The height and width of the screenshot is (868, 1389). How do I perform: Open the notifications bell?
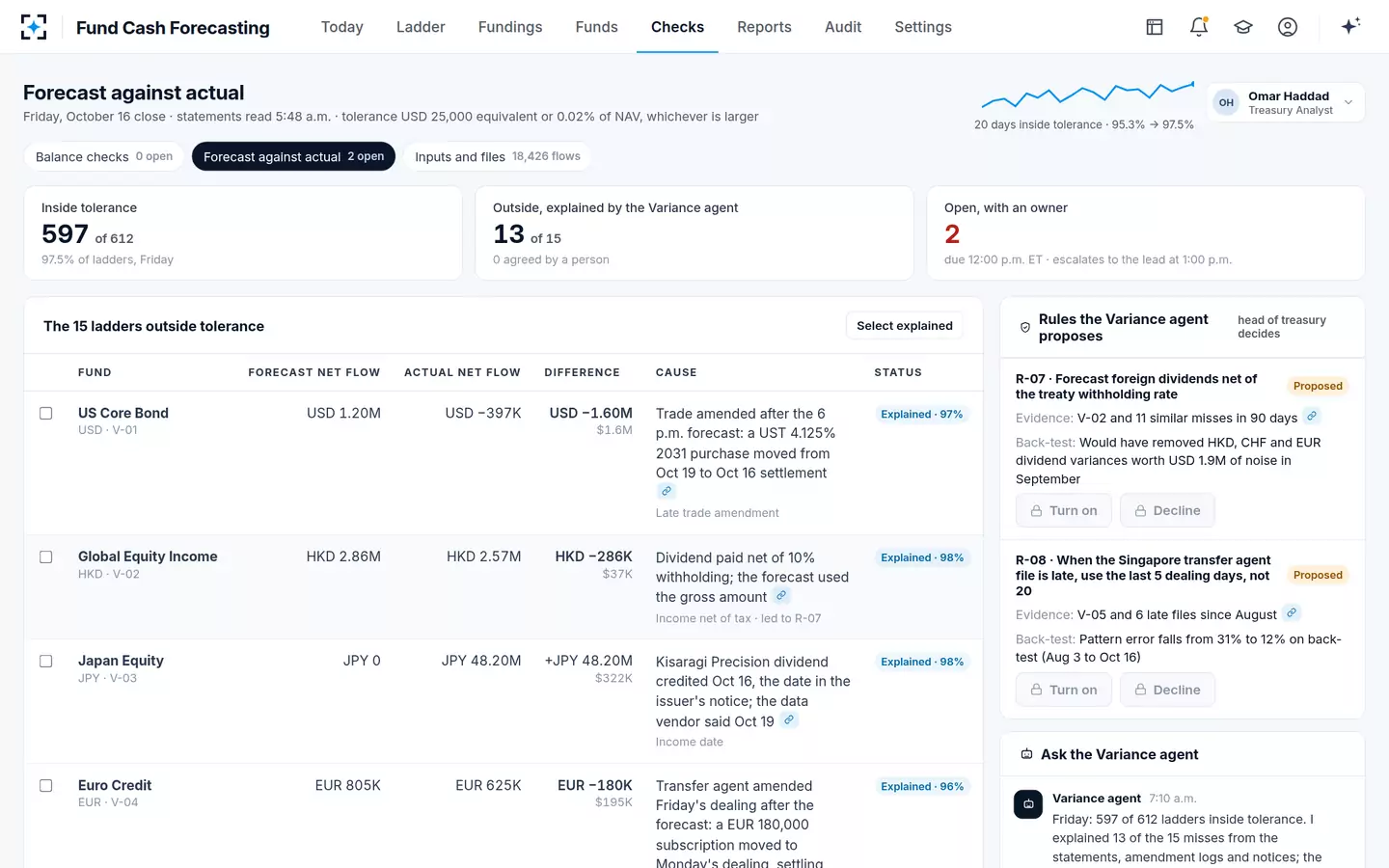pyautogui.click(x=1199, y=27)
